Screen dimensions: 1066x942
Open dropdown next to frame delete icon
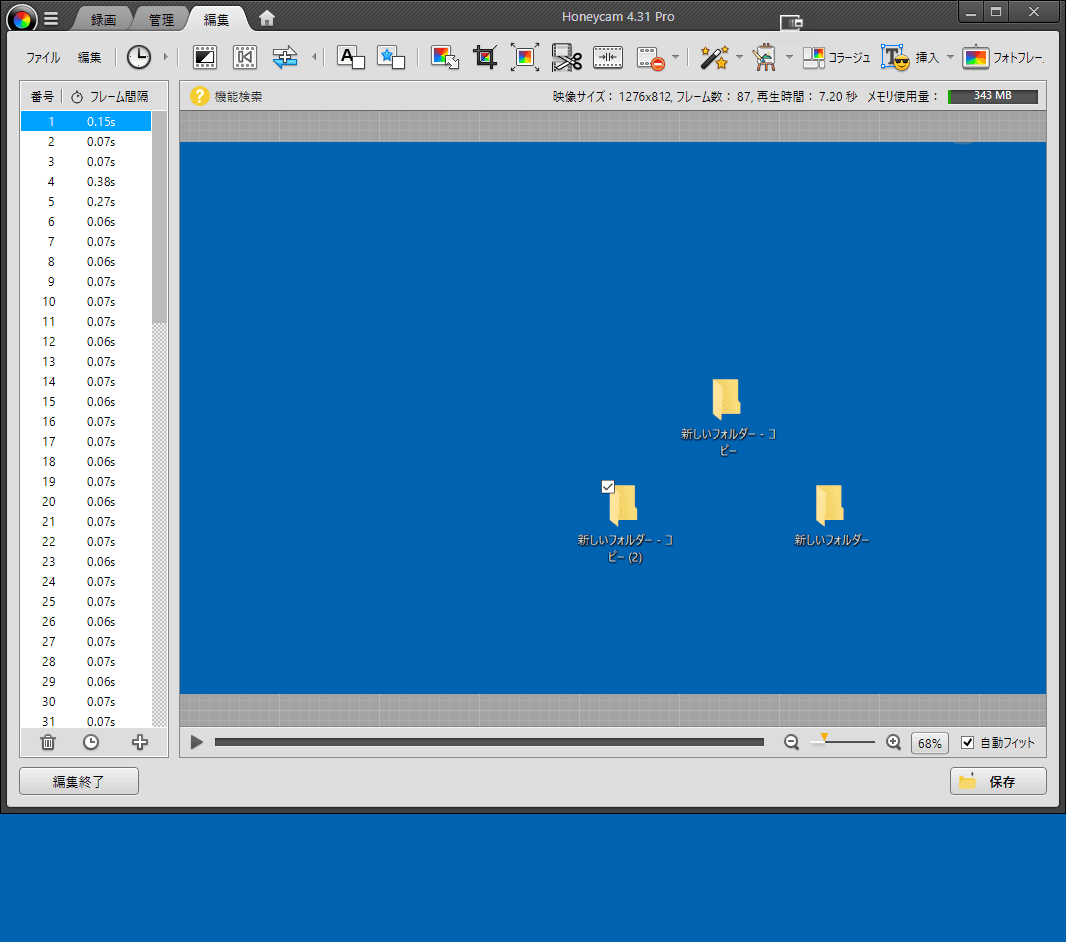coord(676,57)
